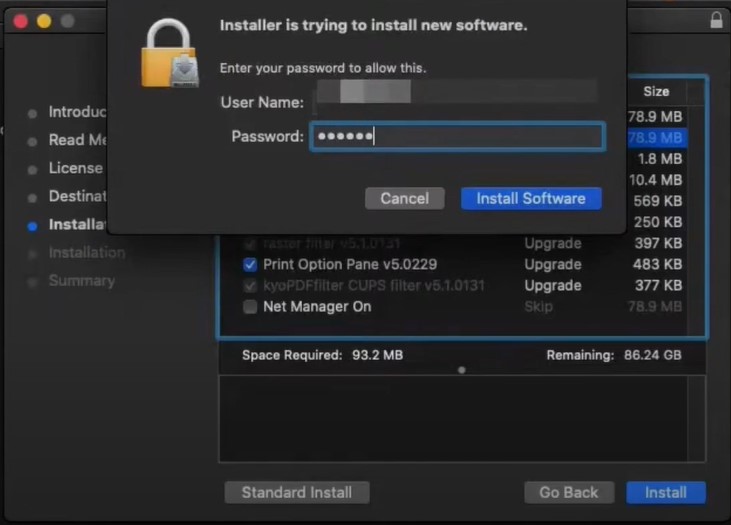
Task: Click the red close window button
Action: [x=21, y=21]
